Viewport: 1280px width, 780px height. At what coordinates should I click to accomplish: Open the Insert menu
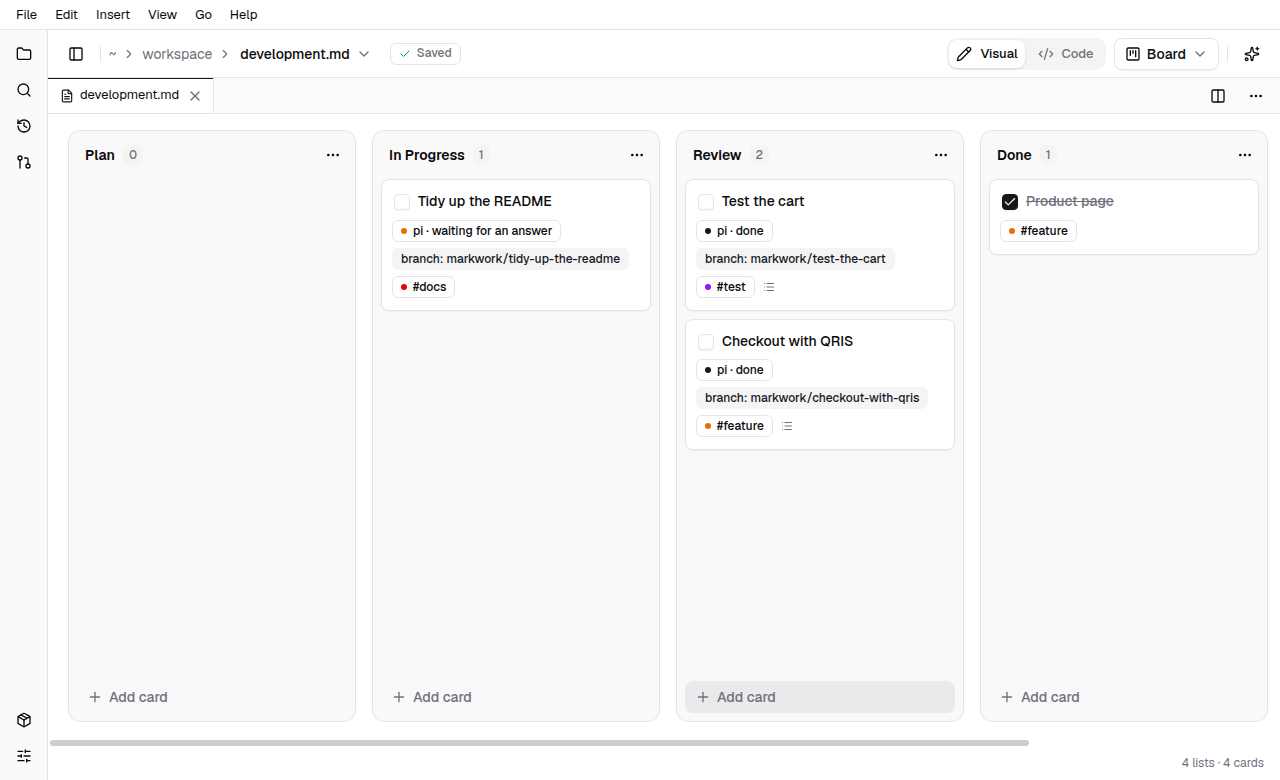pyautogui.click(x=113, y=15)
